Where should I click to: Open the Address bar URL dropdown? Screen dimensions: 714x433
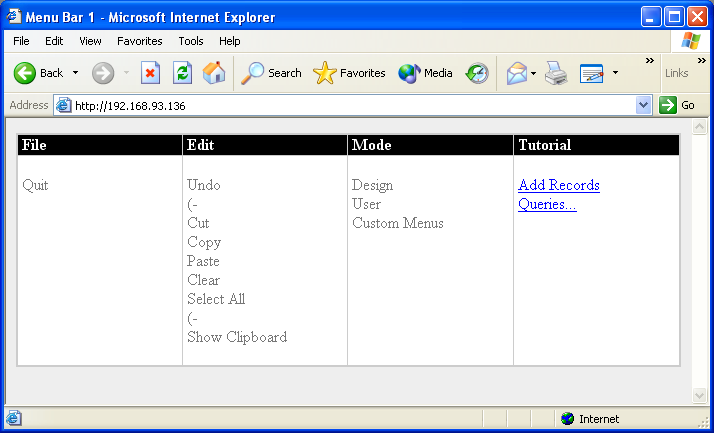(643, 105)
